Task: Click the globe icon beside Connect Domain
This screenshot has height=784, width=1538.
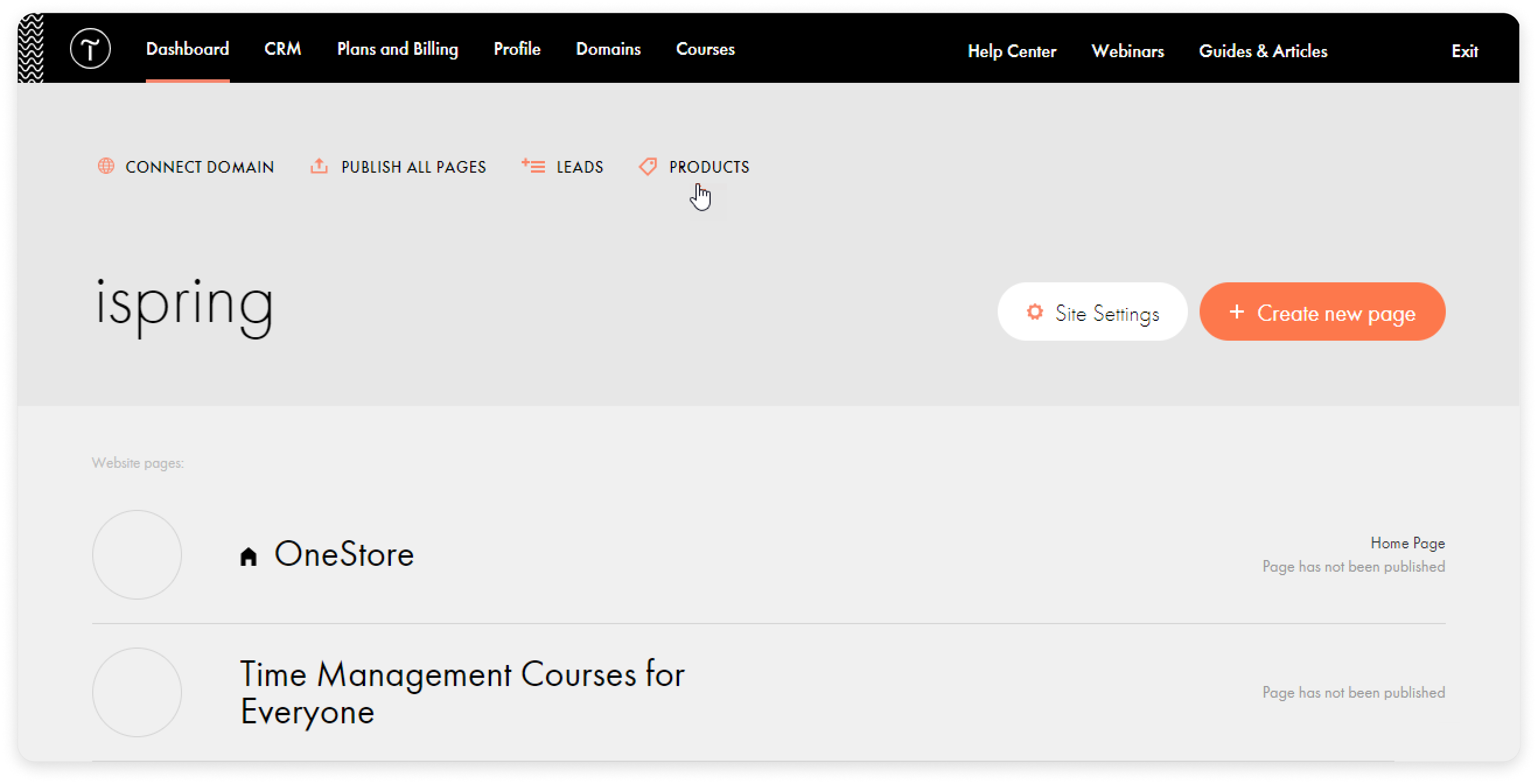Action: click(106, 166)
